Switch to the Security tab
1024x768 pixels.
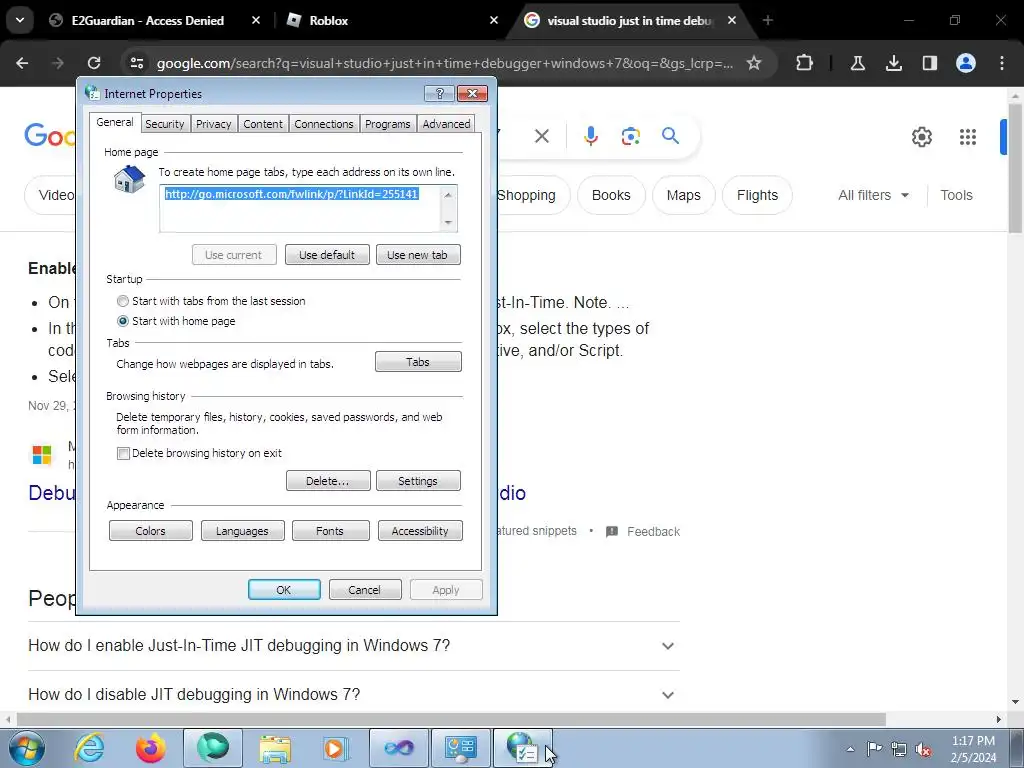coord(165,124)
